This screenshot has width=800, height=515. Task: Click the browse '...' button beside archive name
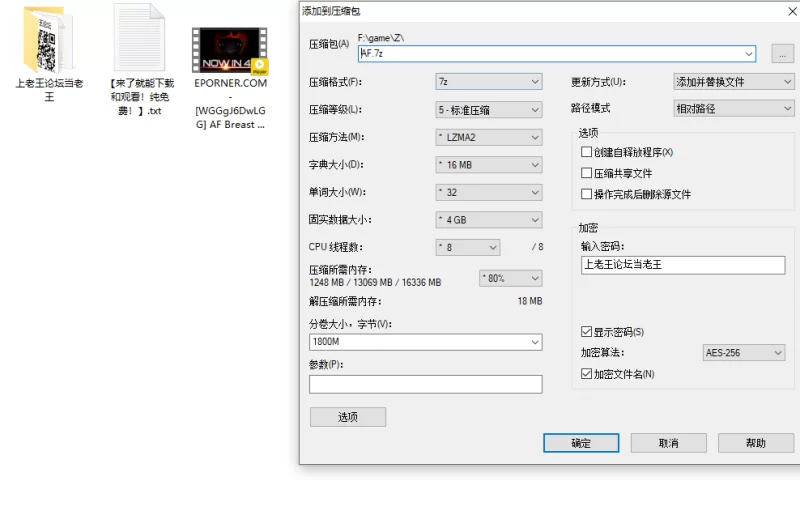tap(782, 54)
